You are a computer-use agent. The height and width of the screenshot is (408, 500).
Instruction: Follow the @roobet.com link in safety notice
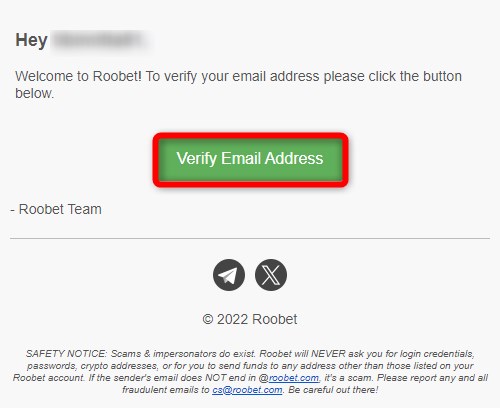point(294,378)
